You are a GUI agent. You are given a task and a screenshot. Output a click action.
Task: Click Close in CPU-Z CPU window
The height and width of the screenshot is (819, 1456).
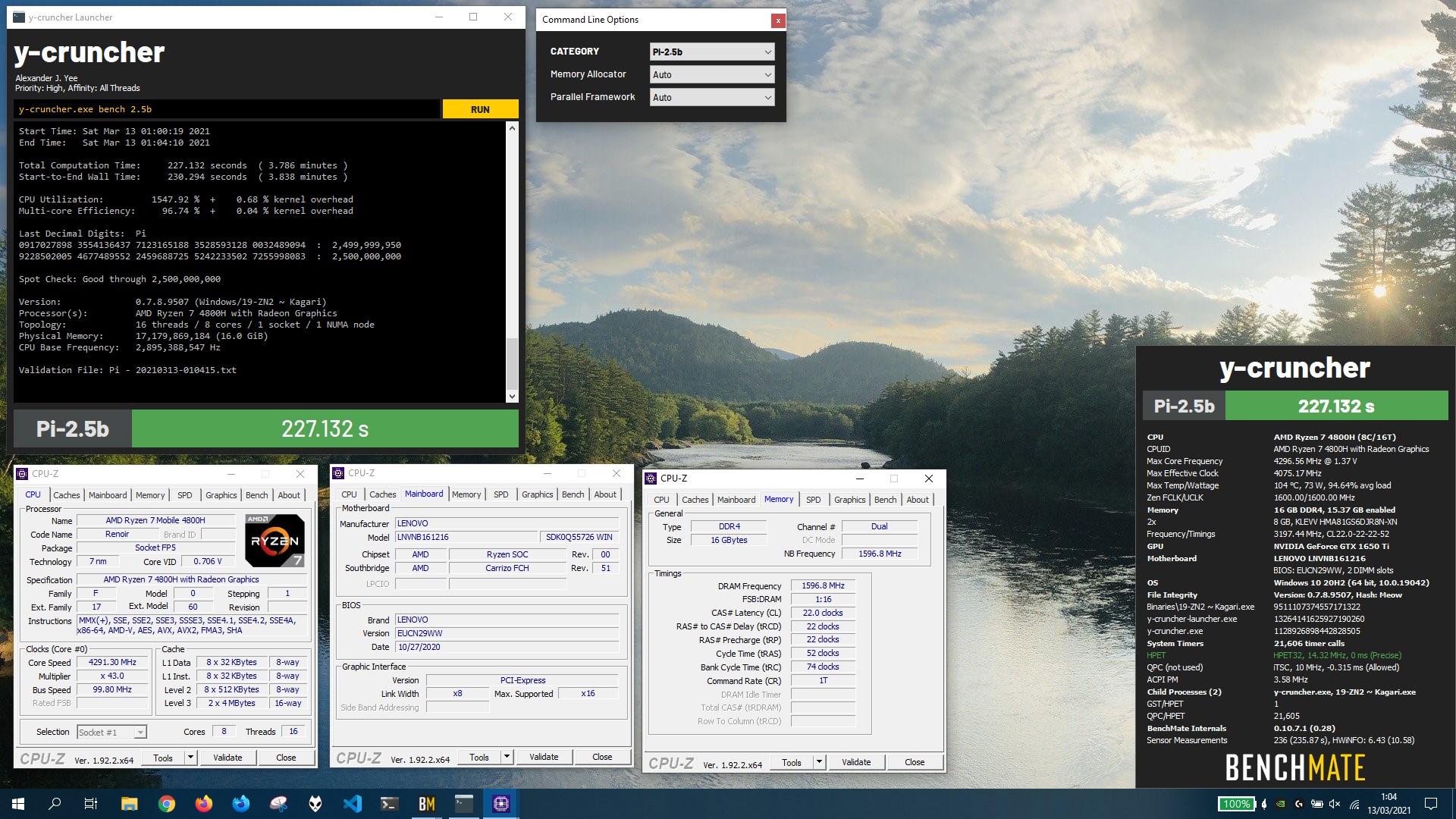286,758
